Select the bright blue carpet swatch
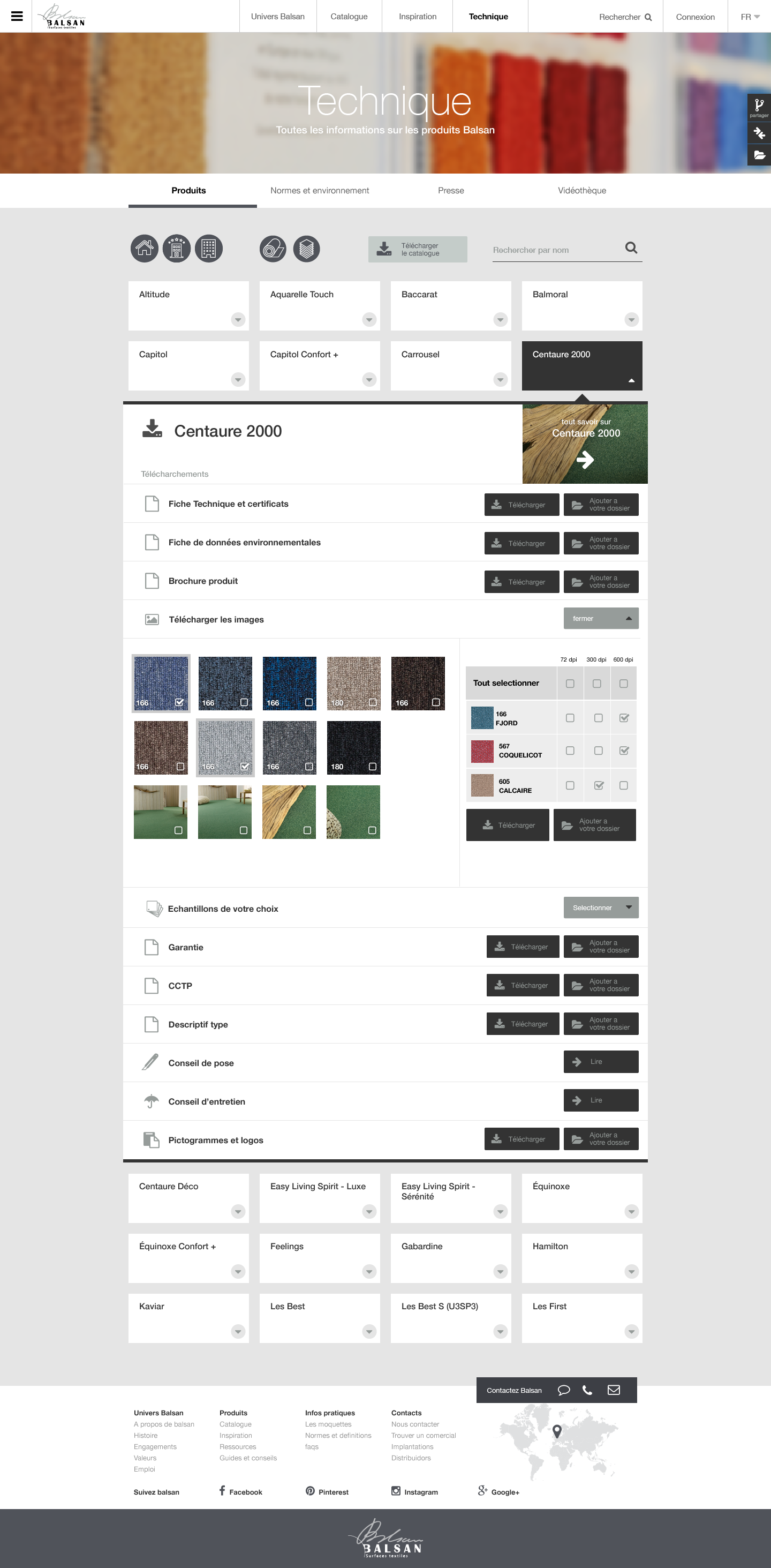 click(289, 683)
